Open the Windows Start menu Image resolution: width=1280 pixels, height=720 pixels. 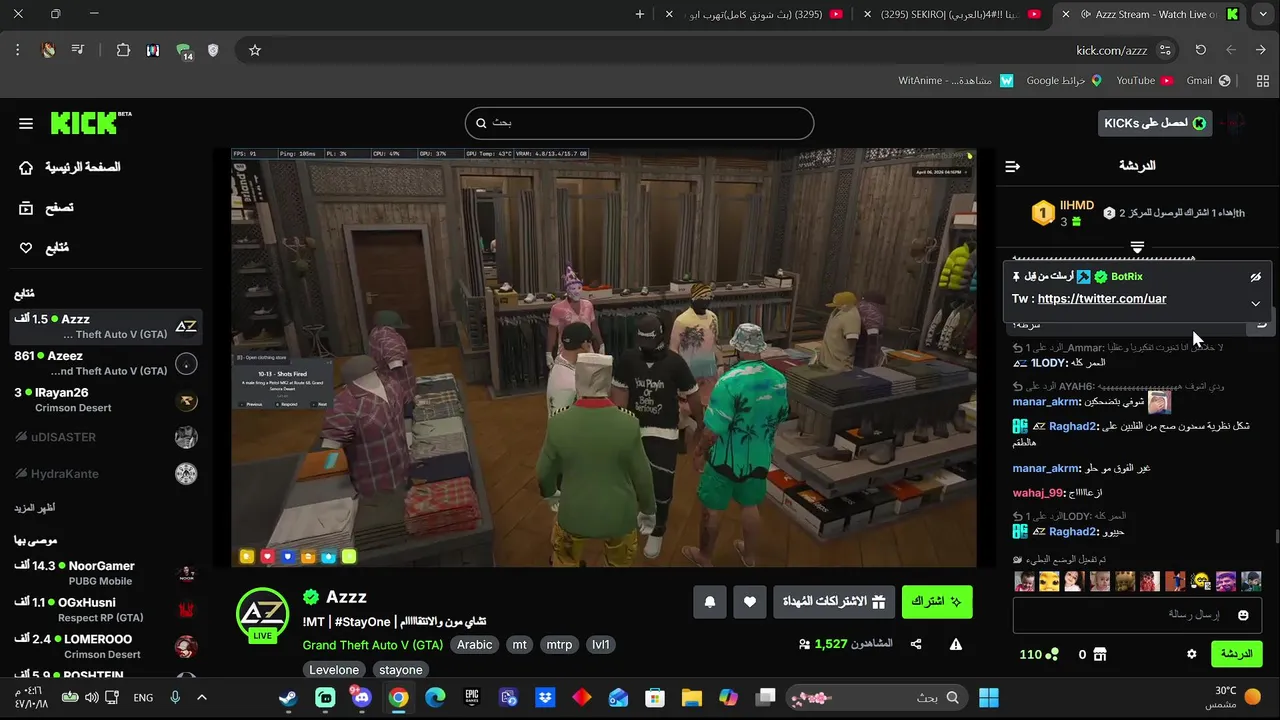(989, 698)
